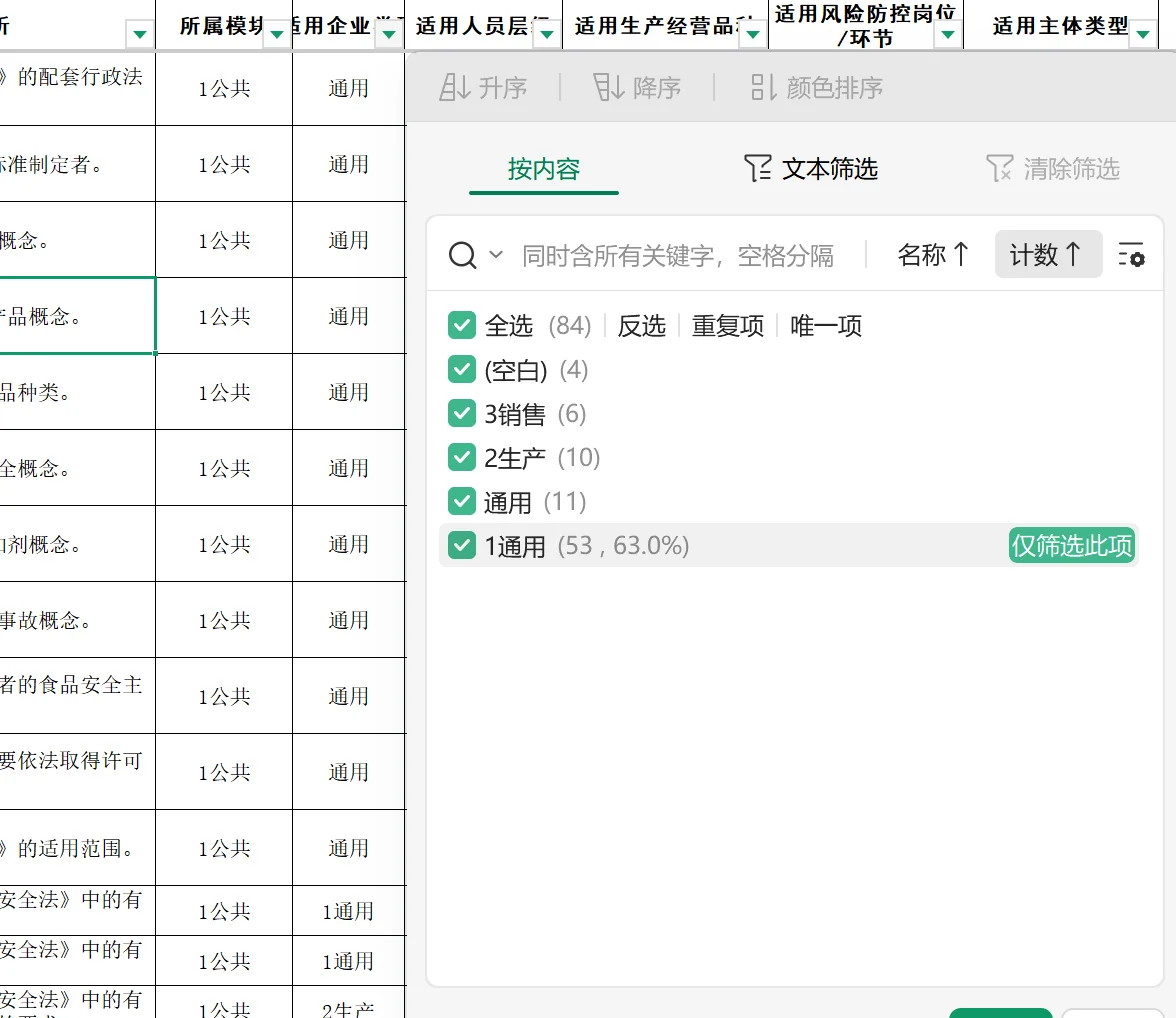Open 颜色排序 color sort option
The width and height of the screenshot is (1176, 1018).
tap(816, 88)
